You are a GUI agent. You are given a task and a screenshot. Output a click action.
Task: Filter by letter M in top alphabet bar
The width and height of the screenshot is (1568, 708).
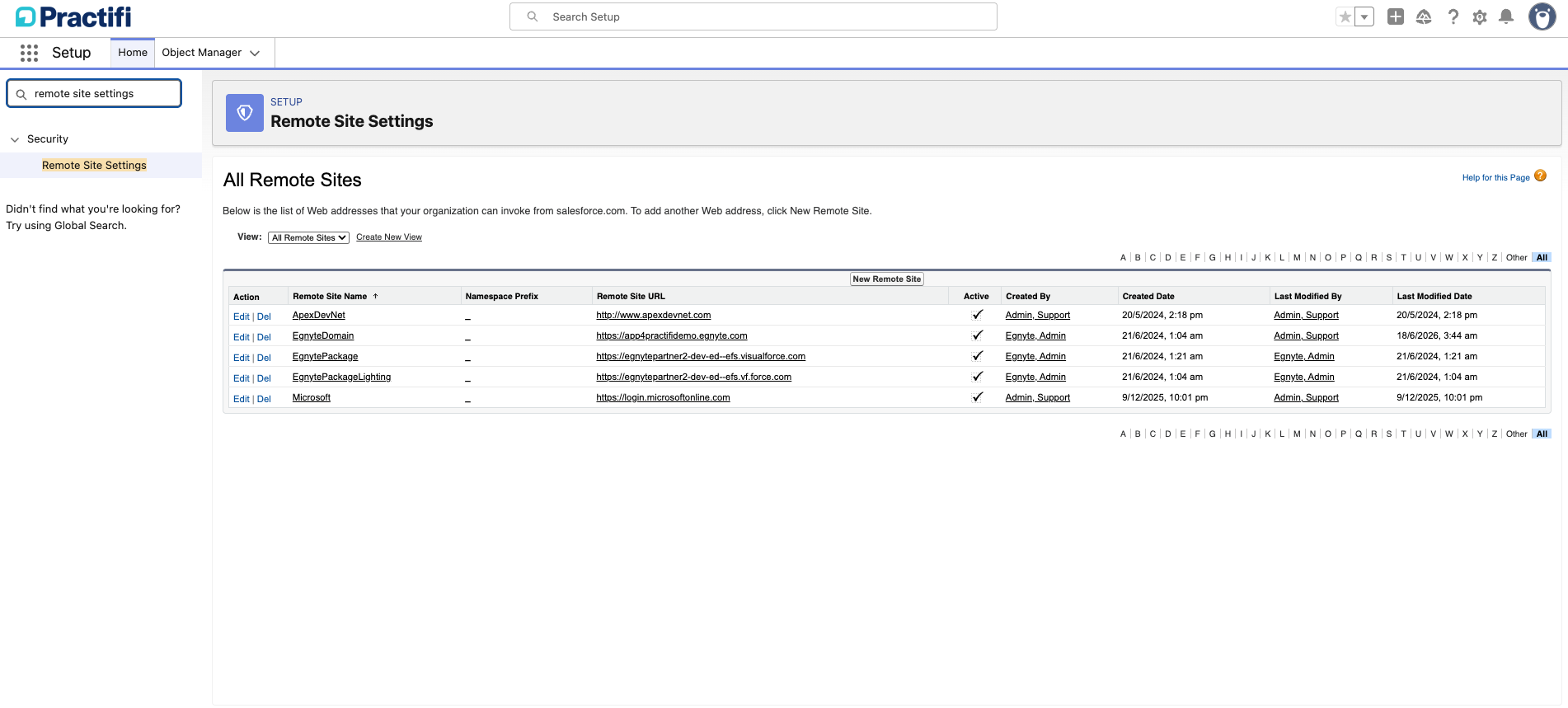coord(1297,258)
